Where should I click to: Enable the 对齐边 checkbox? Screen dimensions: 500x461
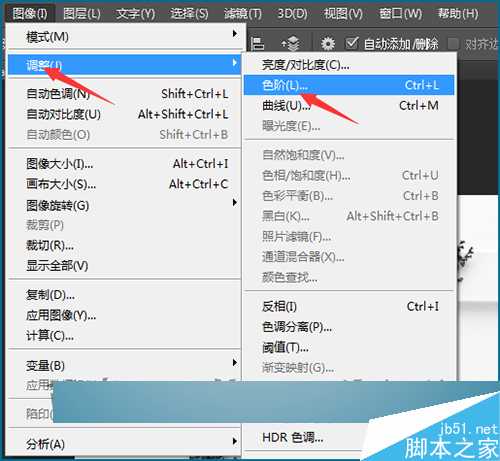[x=453, y=43]
